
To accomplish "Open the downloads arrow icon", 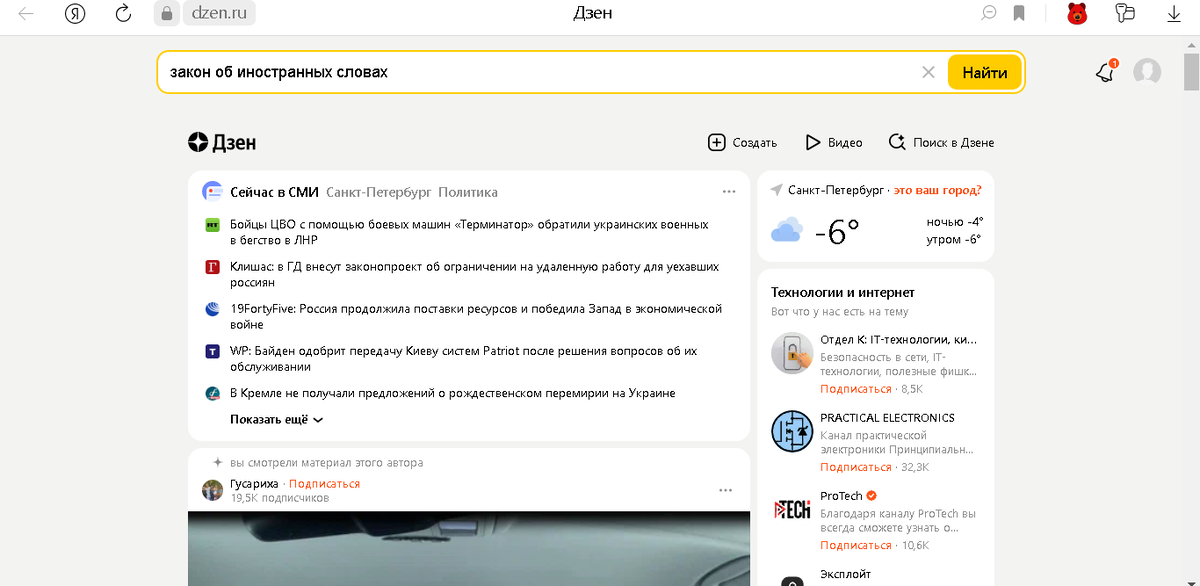I will (1175, 13).
